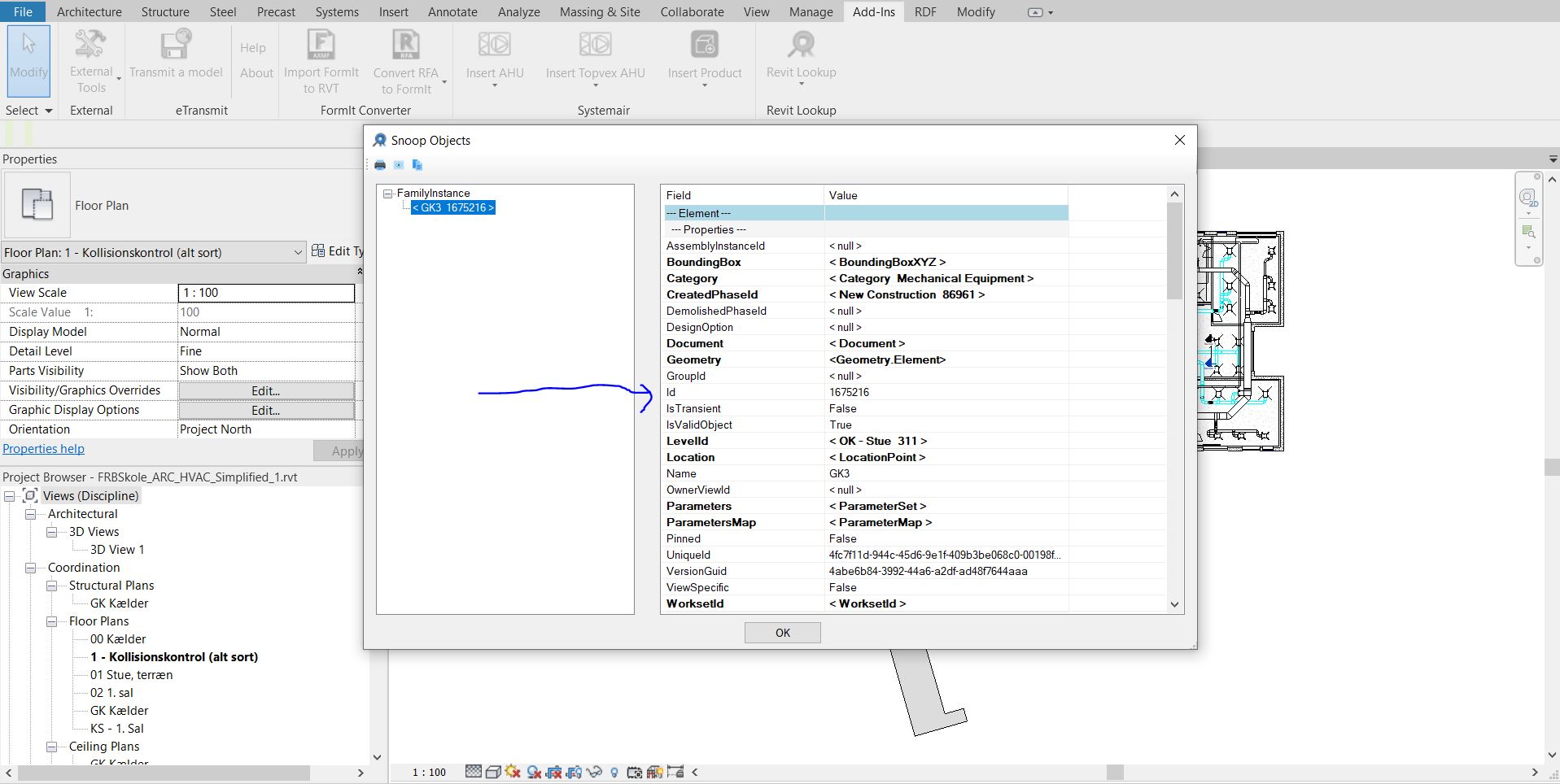
Task: Click the Detail Level icon in view bar
Action: [x=474, y=772]
